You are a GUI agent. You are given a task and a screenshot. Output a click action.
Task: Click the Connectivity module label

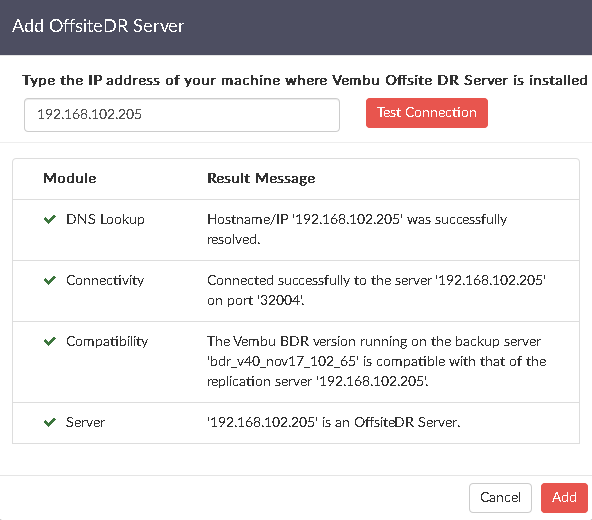(x=105, y=281)
